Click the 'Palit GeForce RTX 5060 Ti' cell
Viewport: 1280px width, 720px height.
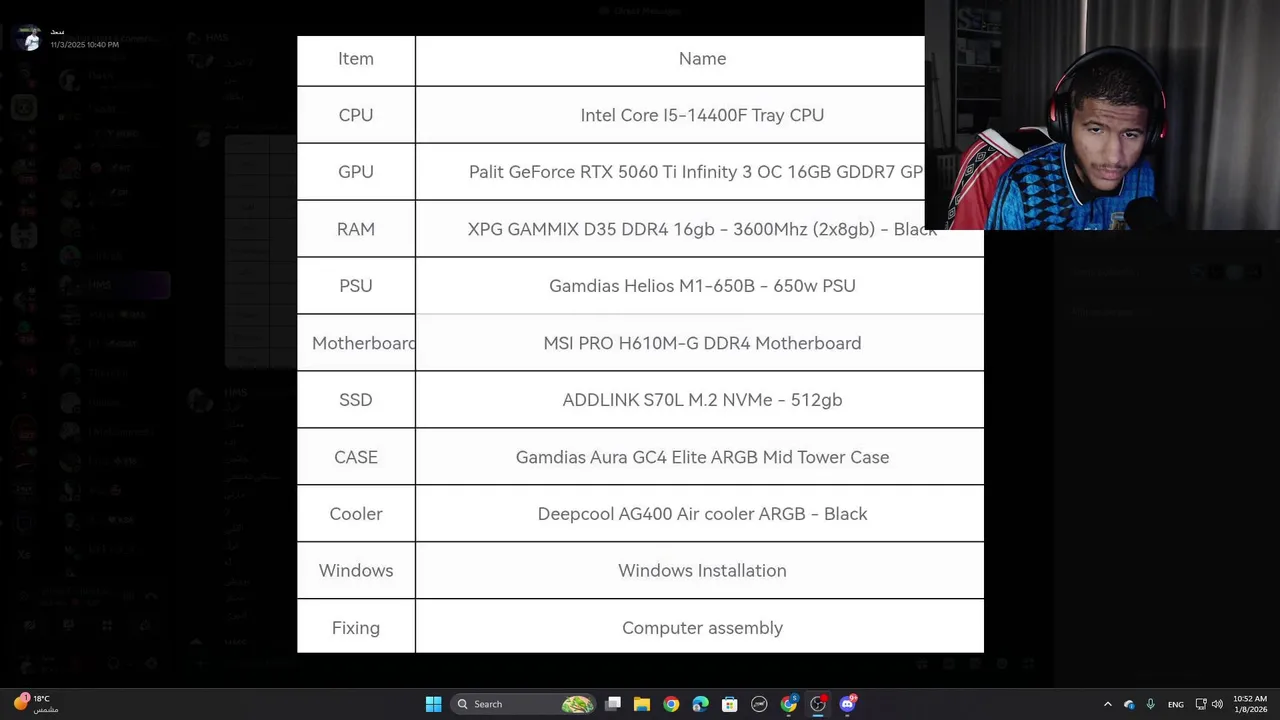click(670, 172)
